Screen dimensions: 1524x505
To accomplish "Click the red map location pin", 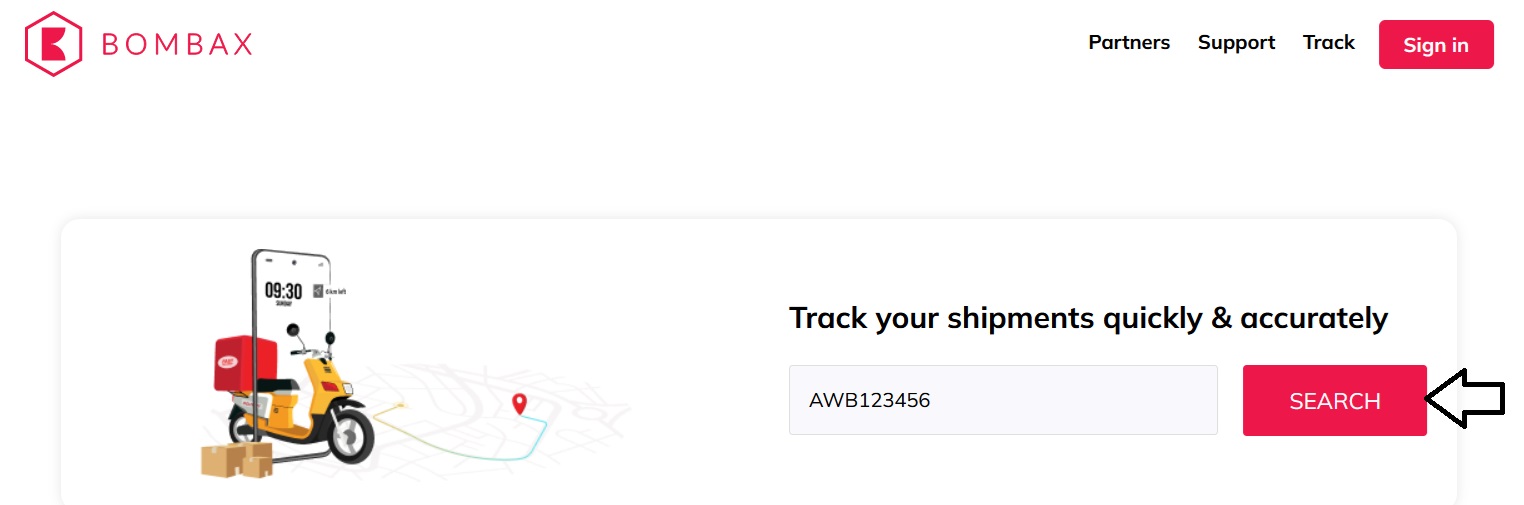I will [x=518, y=404].
